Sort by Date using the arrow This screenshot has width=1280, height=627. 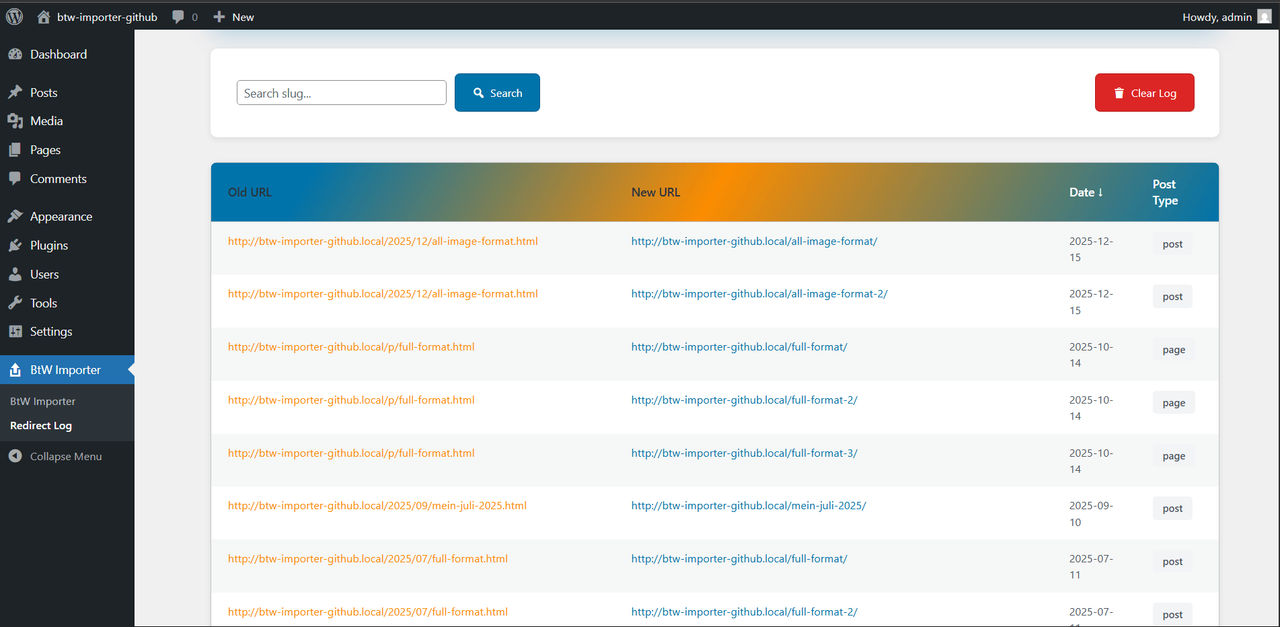click(1100, 192)
